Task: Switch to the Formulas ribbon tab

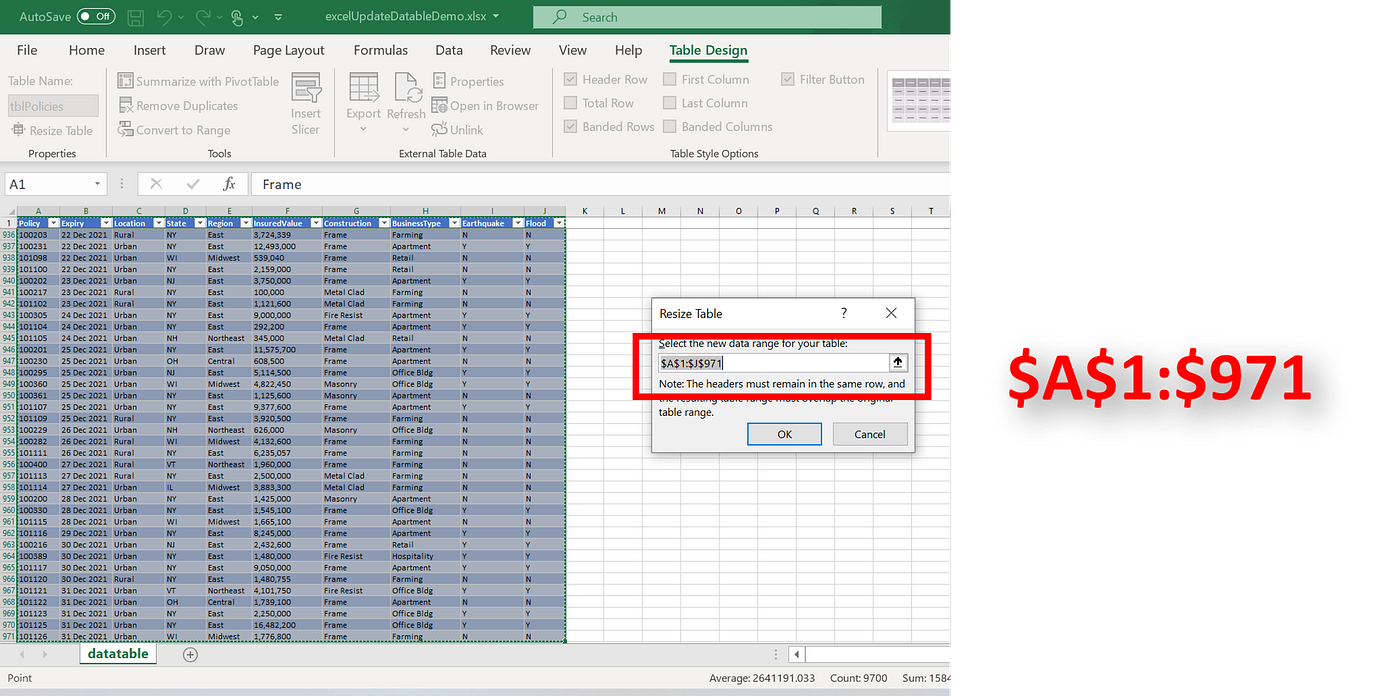Action: tap(381, 49)
